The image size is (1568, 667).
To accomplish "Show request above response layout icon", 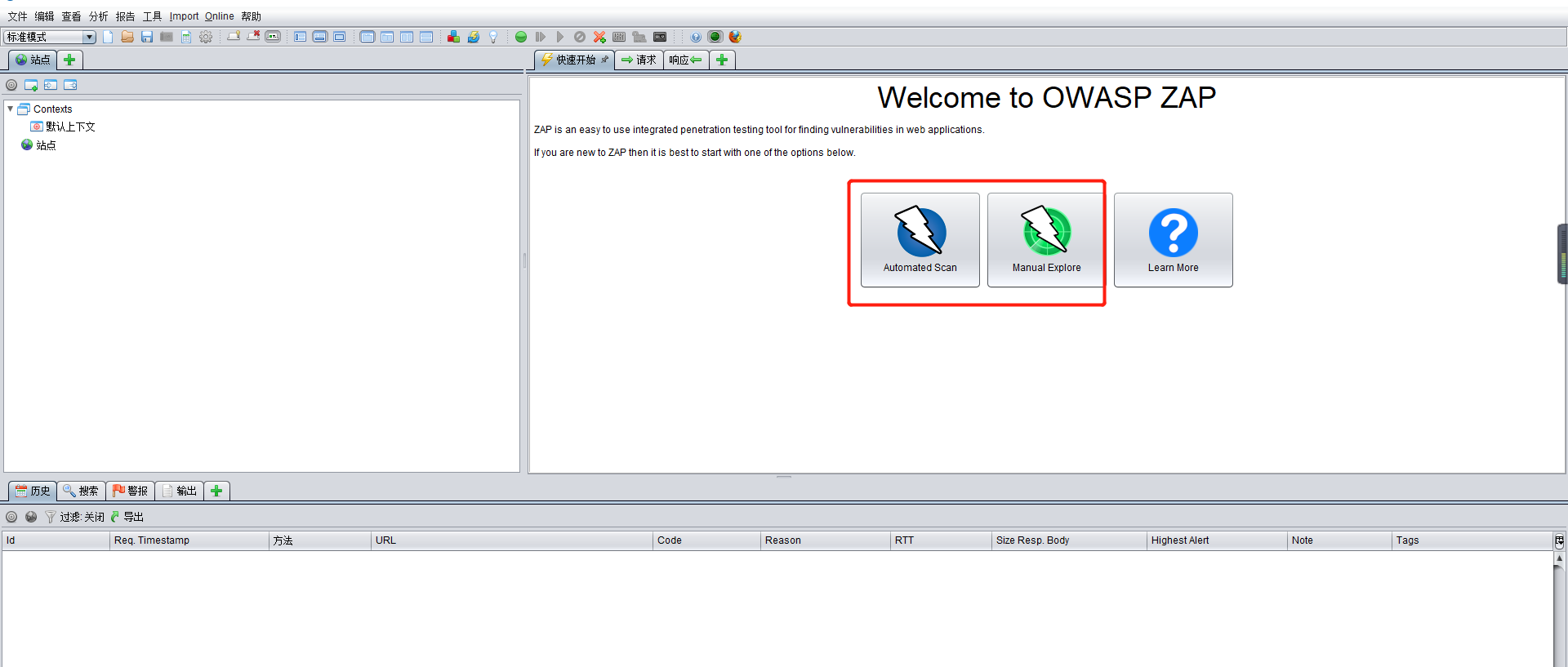I will (x=426, y=37).
